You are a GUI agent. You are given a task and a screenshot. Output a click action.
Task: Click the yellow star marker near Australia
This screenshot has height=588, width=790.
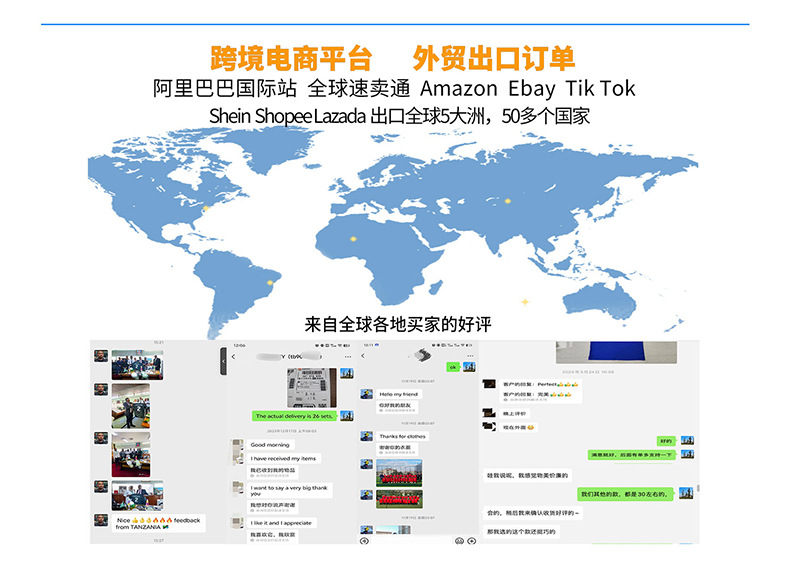point(525,302)
